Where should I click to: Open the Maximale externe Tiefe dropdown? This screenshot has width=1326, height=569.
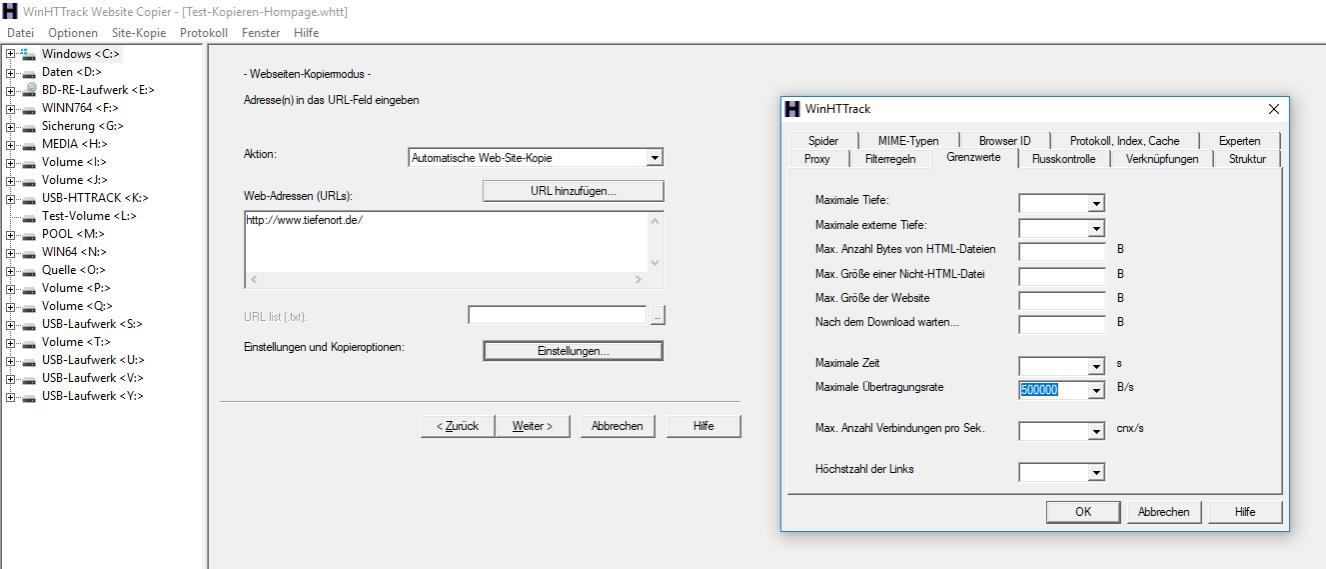click(x=1097, y=229)
